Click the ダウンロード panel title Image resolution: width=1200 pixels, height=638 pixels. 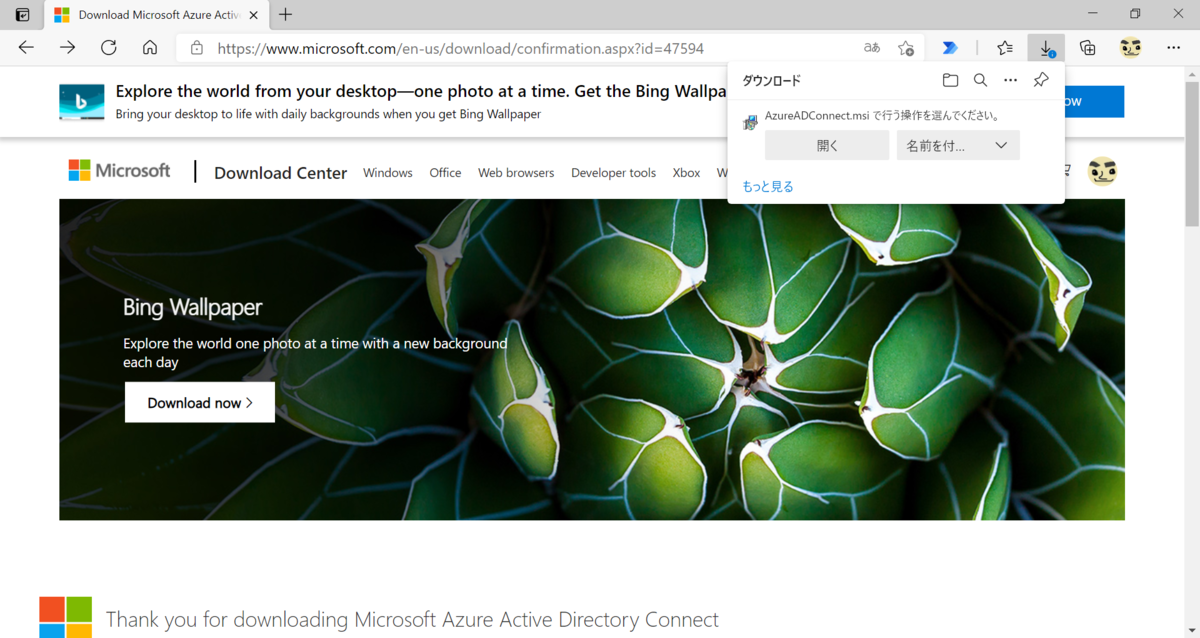771,80
